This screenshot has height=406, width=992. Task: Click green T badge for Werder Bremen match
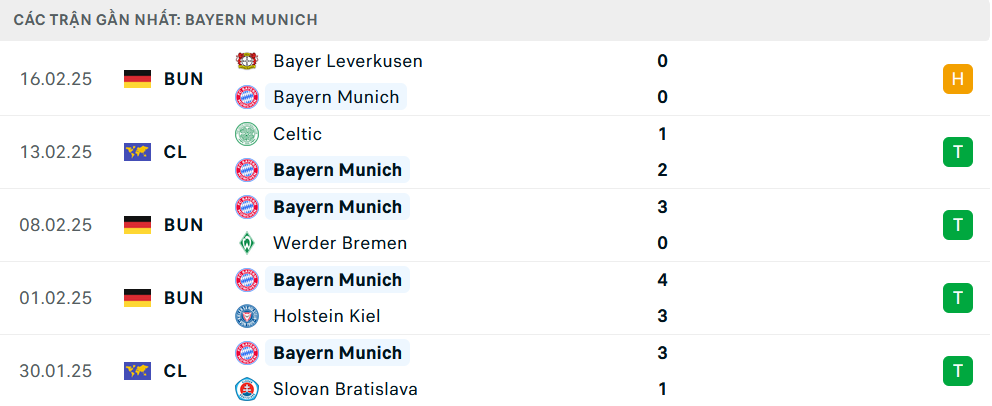[x=957, y=225]
